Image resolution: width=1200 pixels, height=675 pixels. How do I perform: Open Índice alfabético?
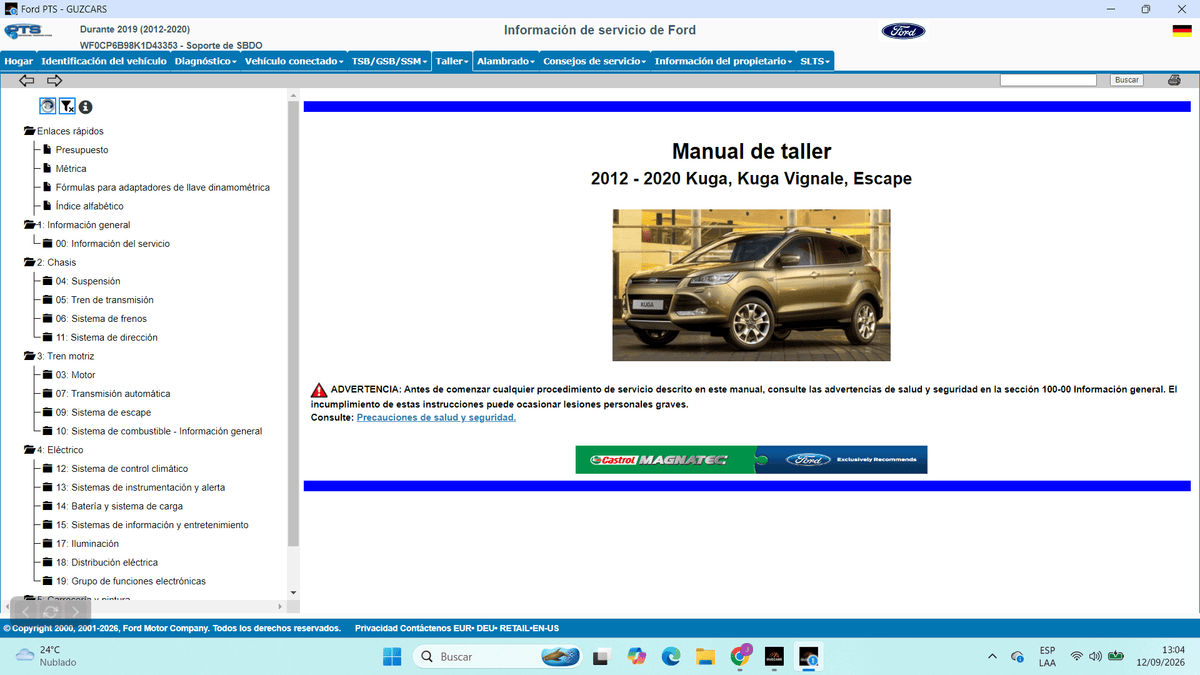pos(90,206)
